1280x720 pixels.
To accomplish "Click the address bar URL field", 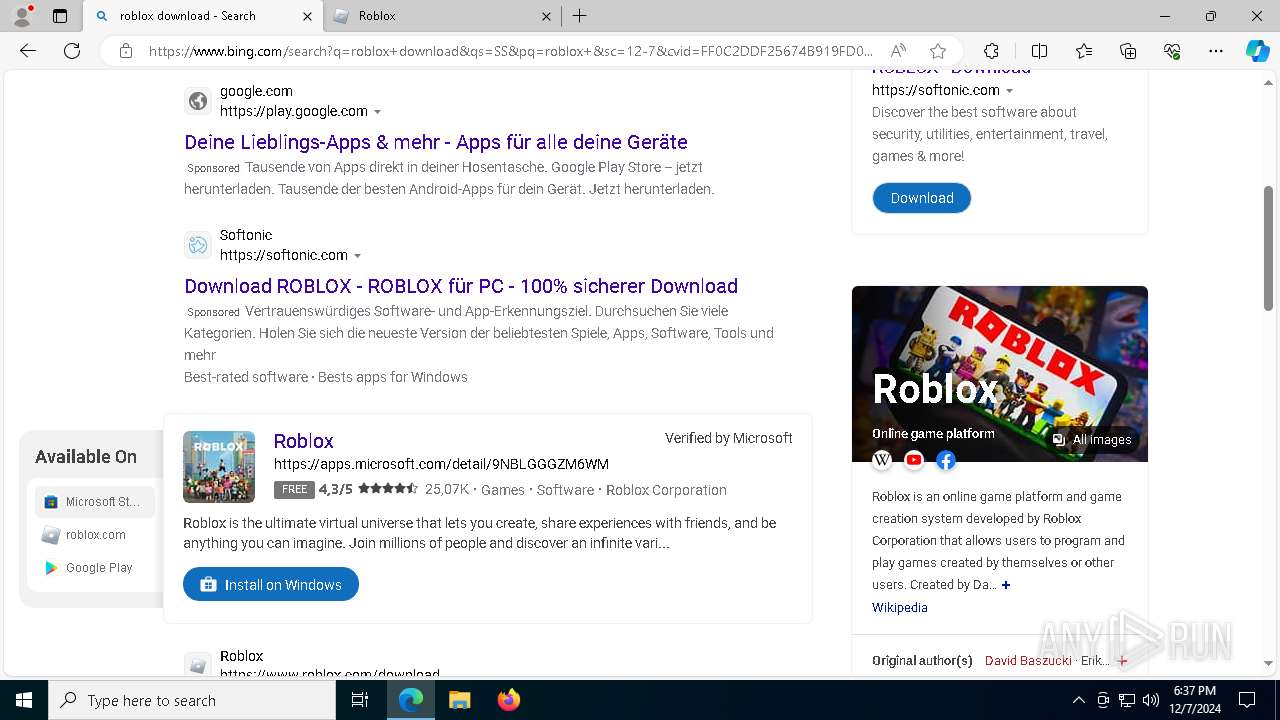I will [x=510, y=51].
